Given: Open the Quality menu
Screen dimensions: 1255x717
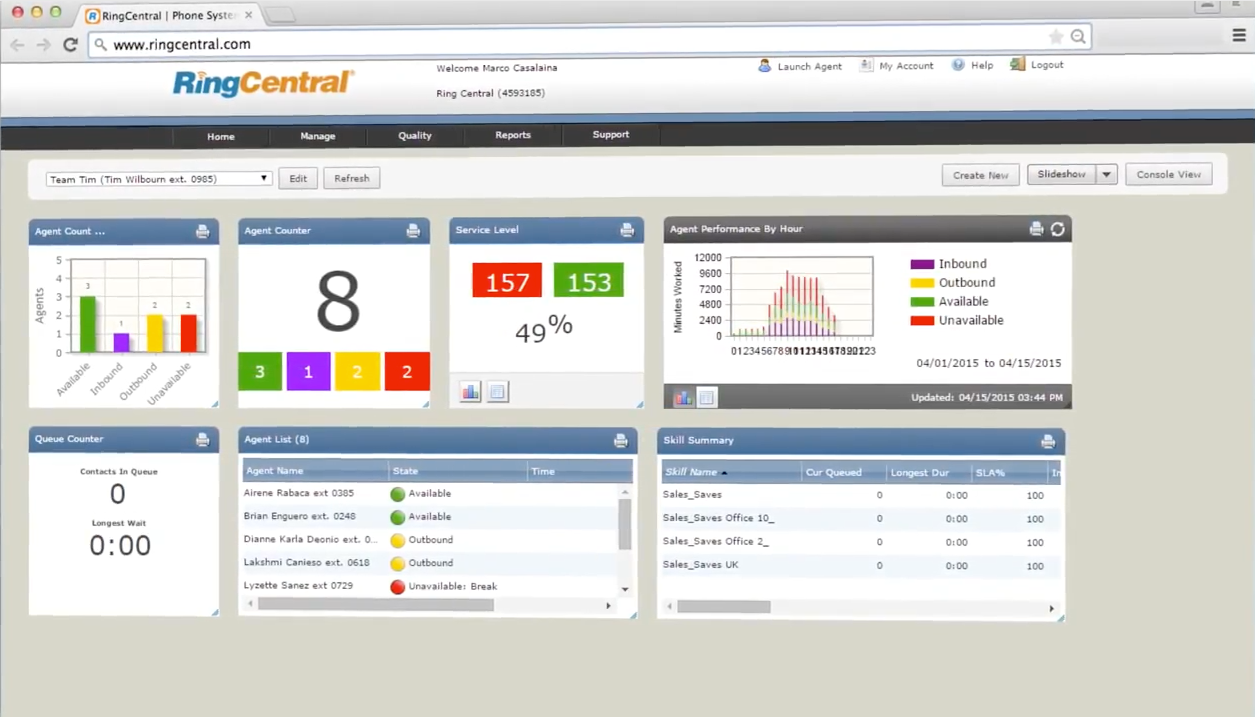Looking at the screenshot, I should pos(415,135).
